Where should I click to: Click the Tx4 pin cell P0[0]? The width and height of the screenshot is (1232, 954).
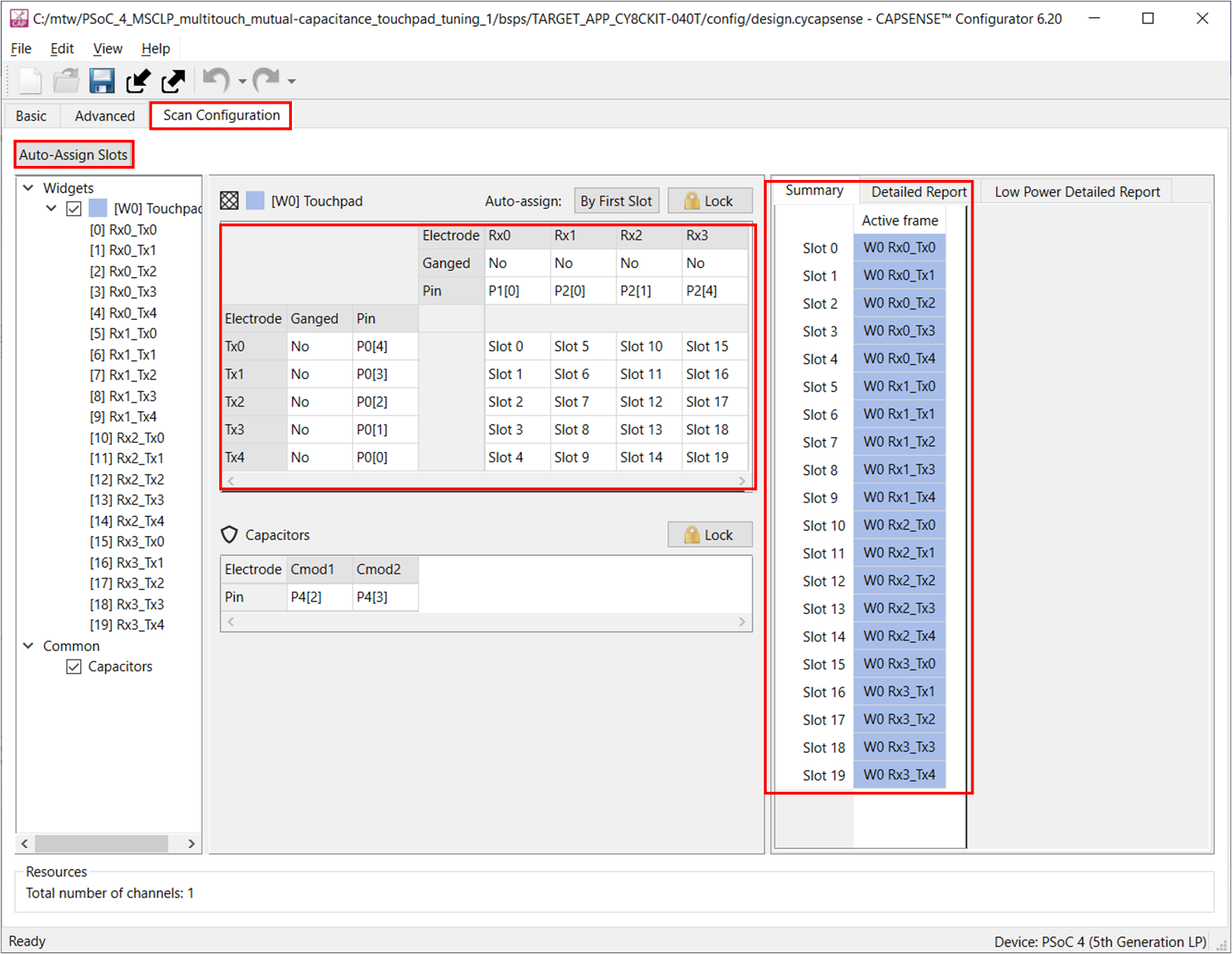tap(385, 458)
